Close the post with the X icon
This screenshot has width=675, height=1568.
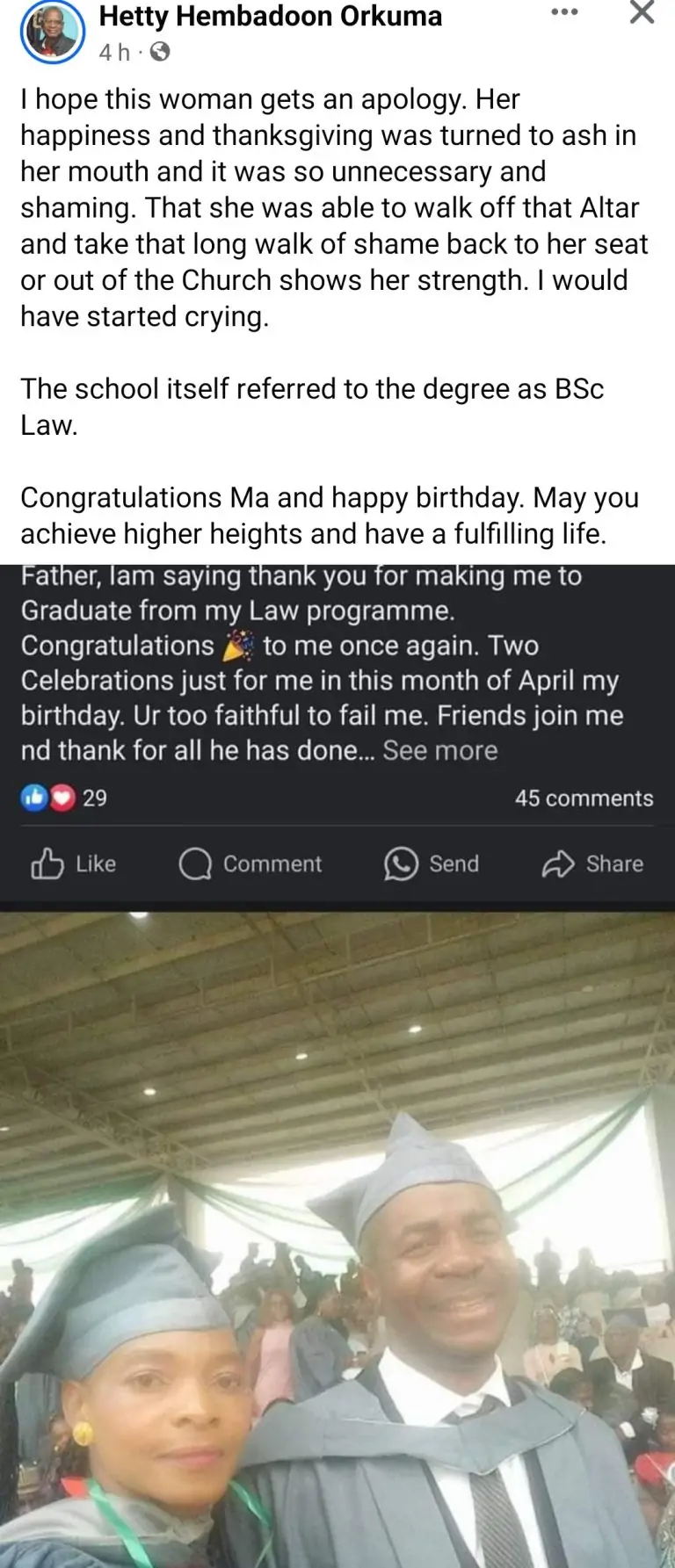[x=642, y=12]
